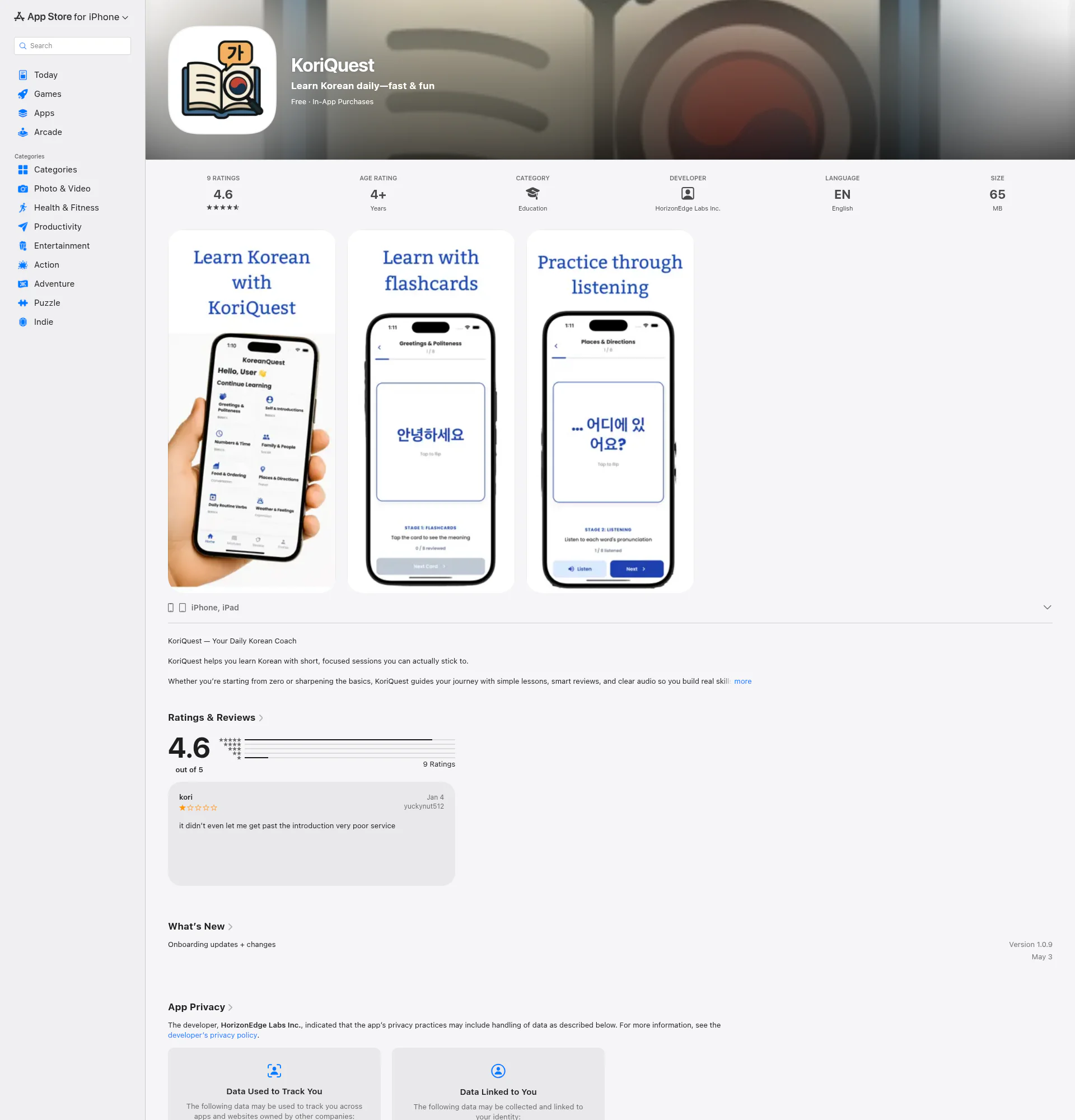
Task: Open the review card by yuckynut512
Action: 311,834
